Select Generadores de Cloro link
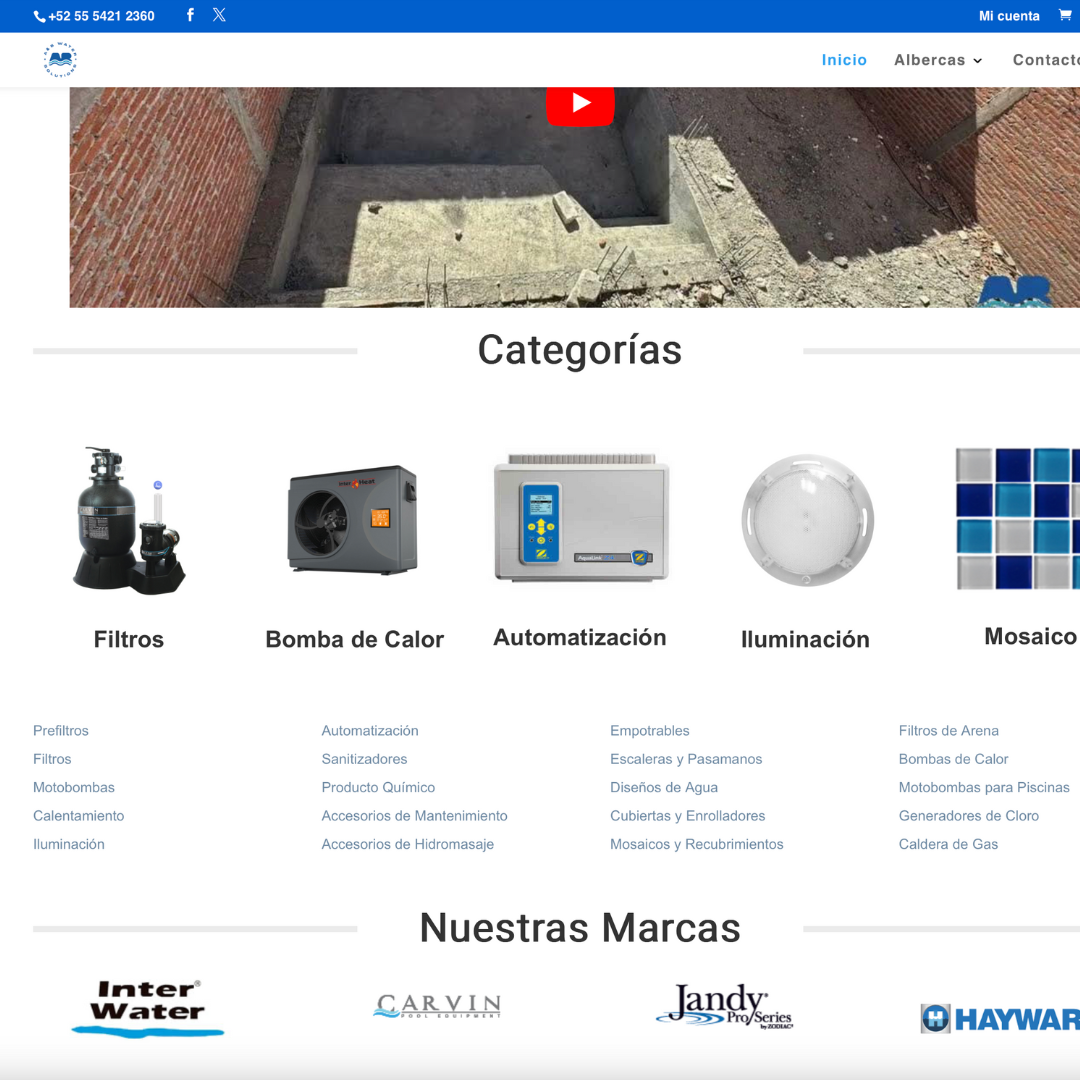 [968, 816]
